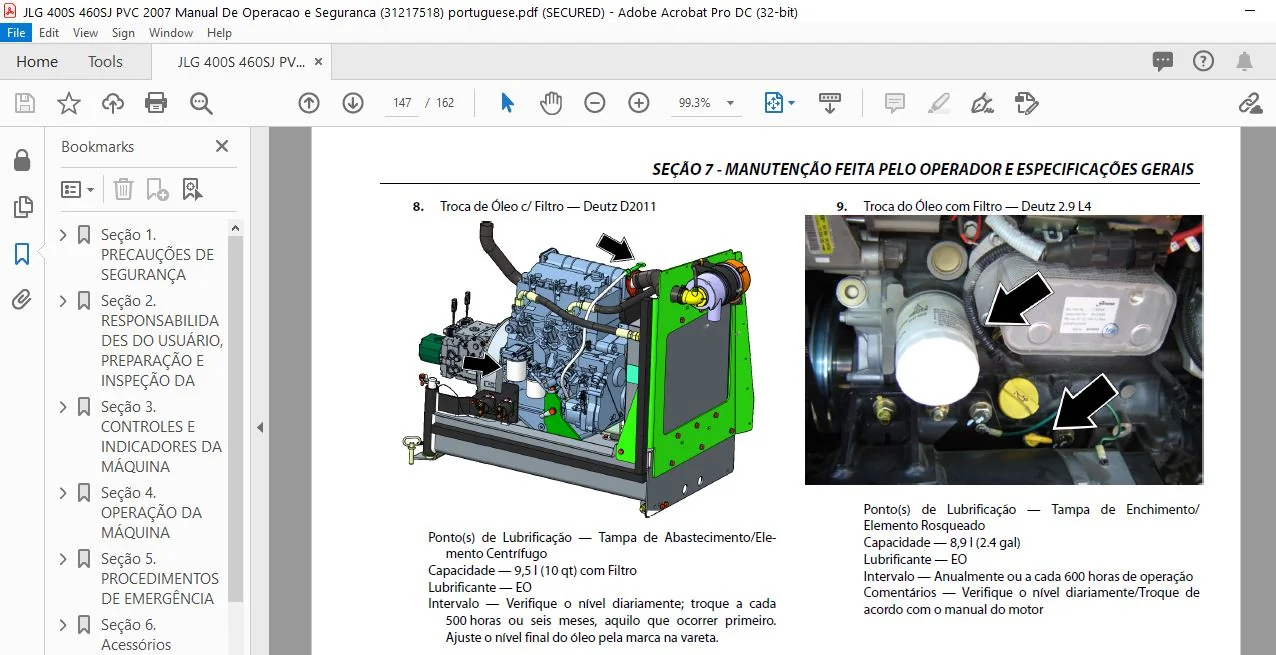Click the page number field showing 147
The height and width of the screenshot is (655, 1276).
tap(402, 103)
